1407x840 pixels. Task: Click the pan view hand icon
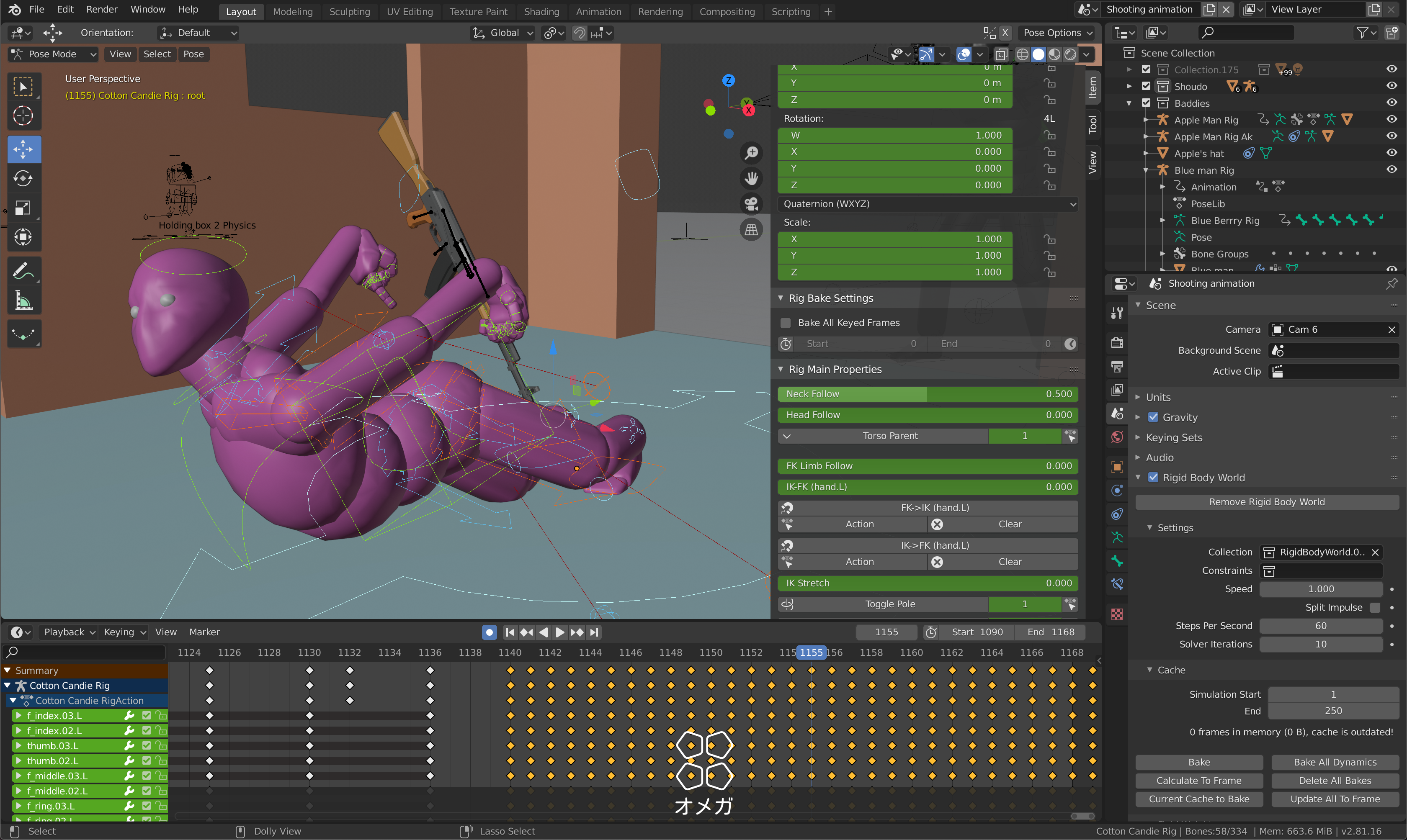click(x=752, y=179)
